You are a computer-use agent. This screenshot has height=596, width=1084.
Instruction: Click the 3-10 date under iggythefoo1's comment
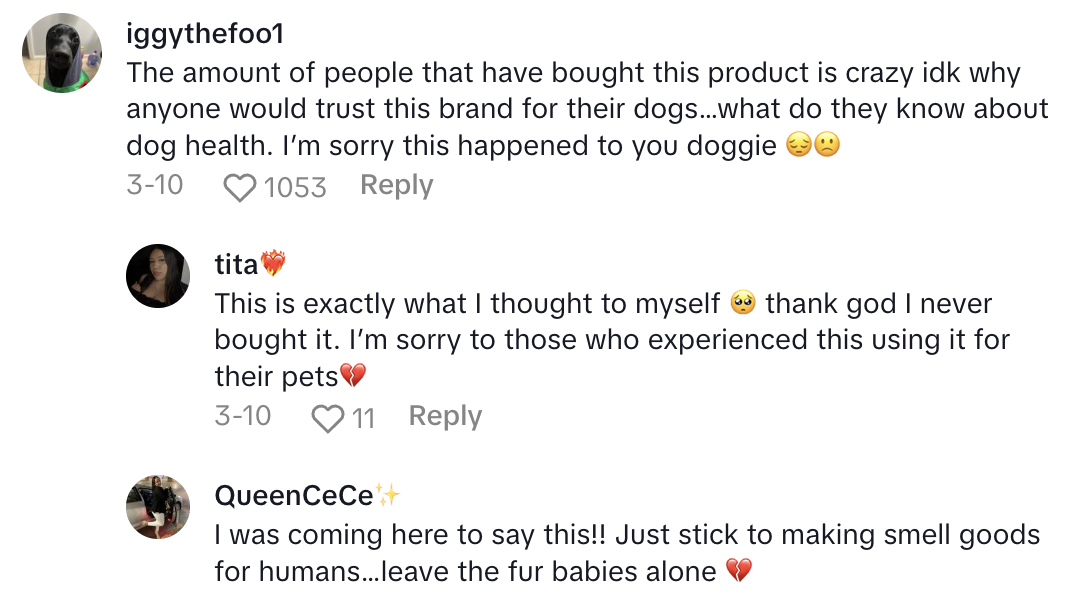pos(155,186)
